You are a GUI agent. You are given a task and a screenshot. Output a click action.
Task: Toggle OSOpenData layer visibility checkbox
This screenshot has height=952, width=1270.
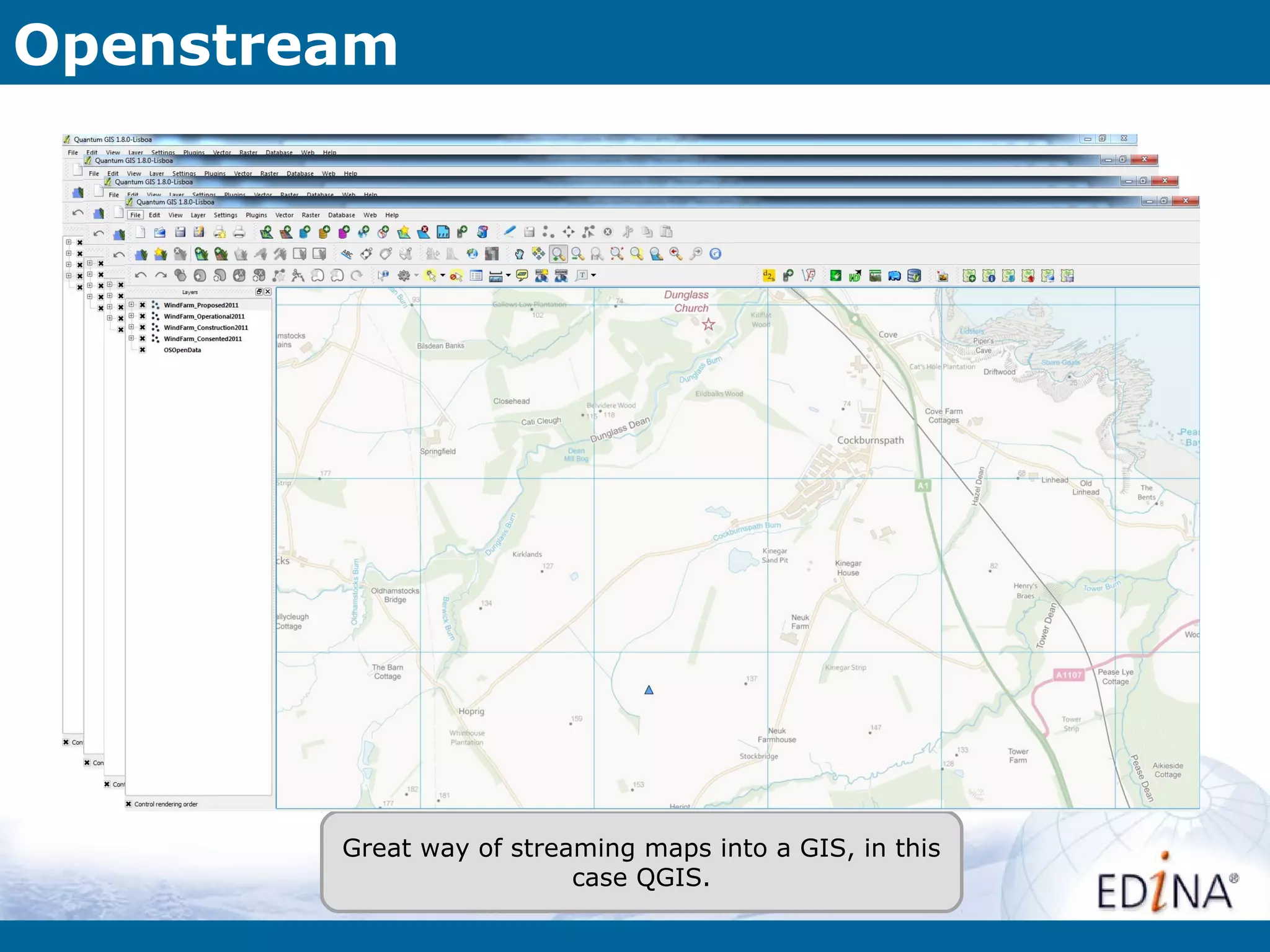(x=143, y=350)
